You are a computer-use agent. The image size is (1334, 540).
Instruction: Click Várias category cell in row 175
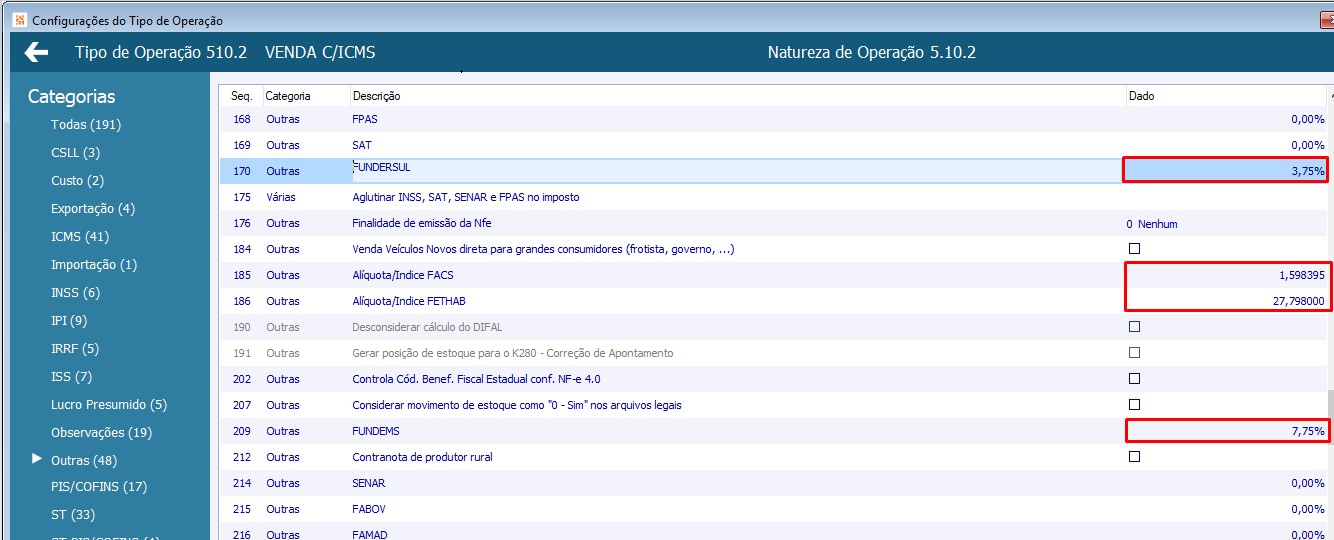pos(281,197)
